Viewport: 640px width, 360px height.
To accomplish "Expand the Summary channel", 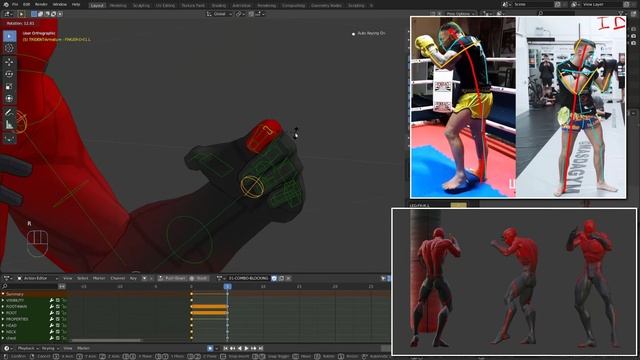I will pos(3,294).
